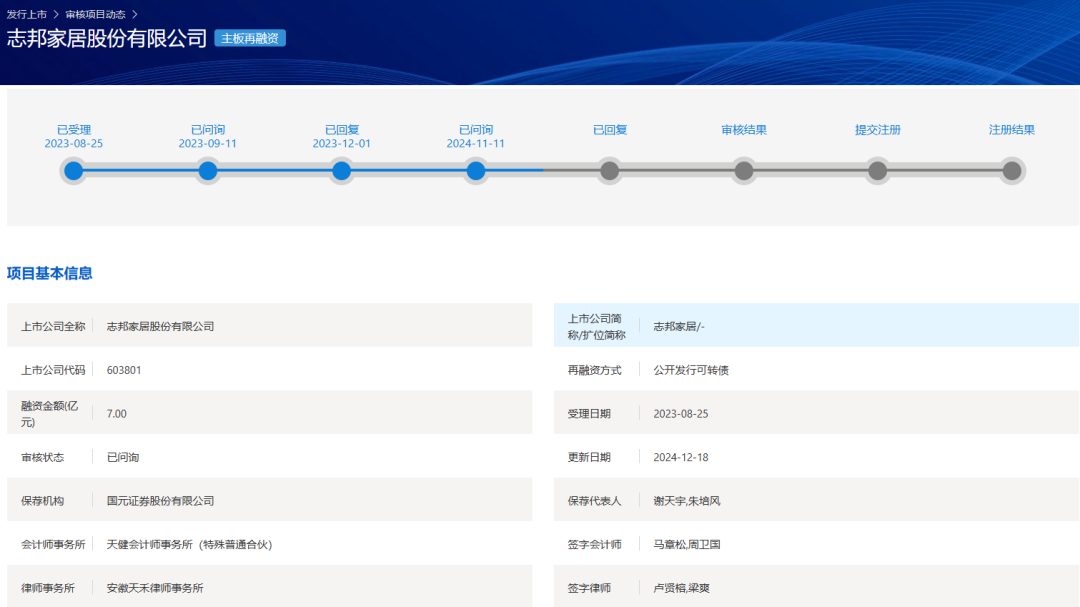The image size is (1080, 607).
Task: Select the 2024-11-11 已问询 timeline circle
Action: pyautogui.click(x=476, y=171)
